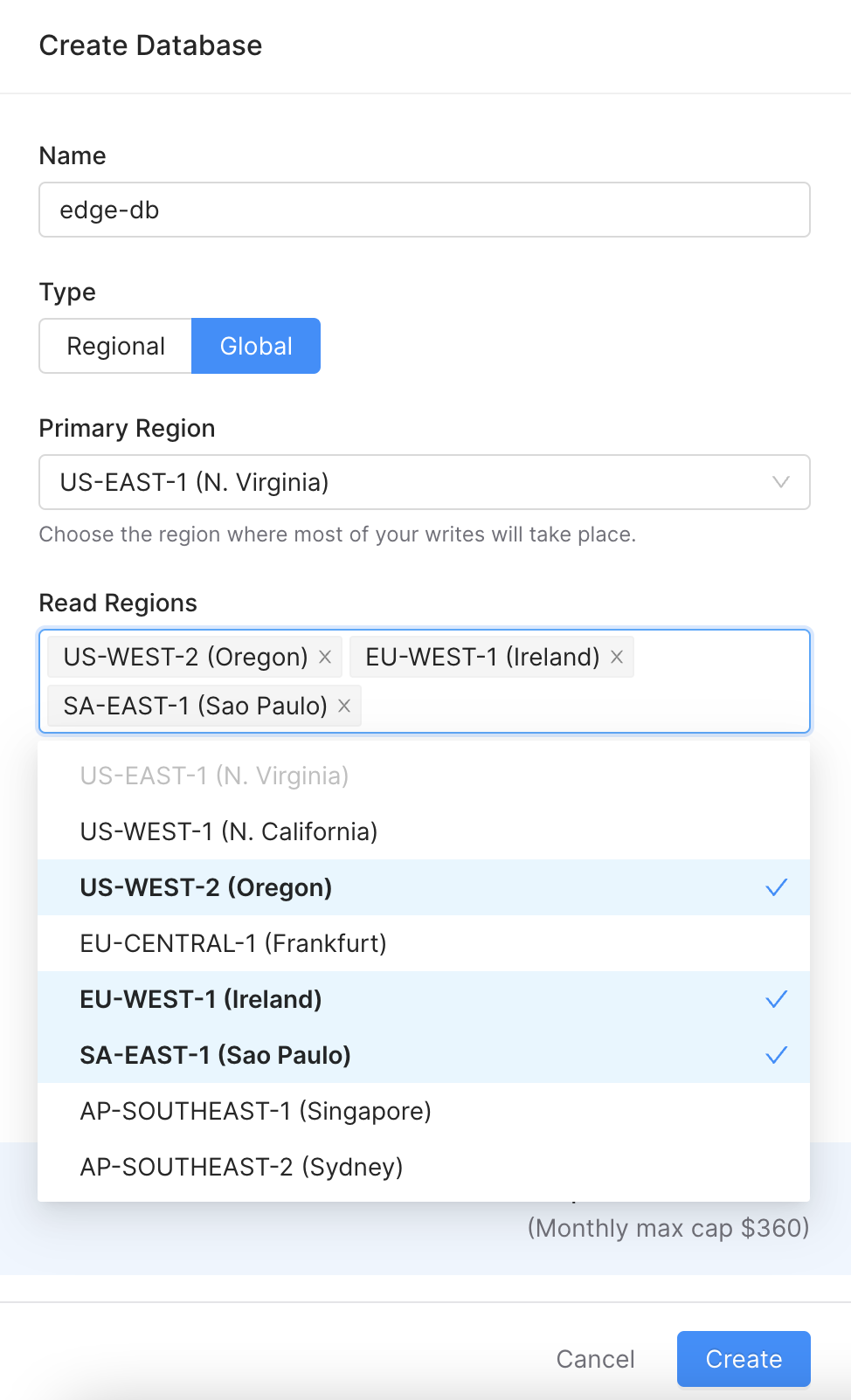Pick AP-SOUTHEAST-2 (Sydney) option
The width and height of the screenshot is (851, 1400).
click(241, 1167)
